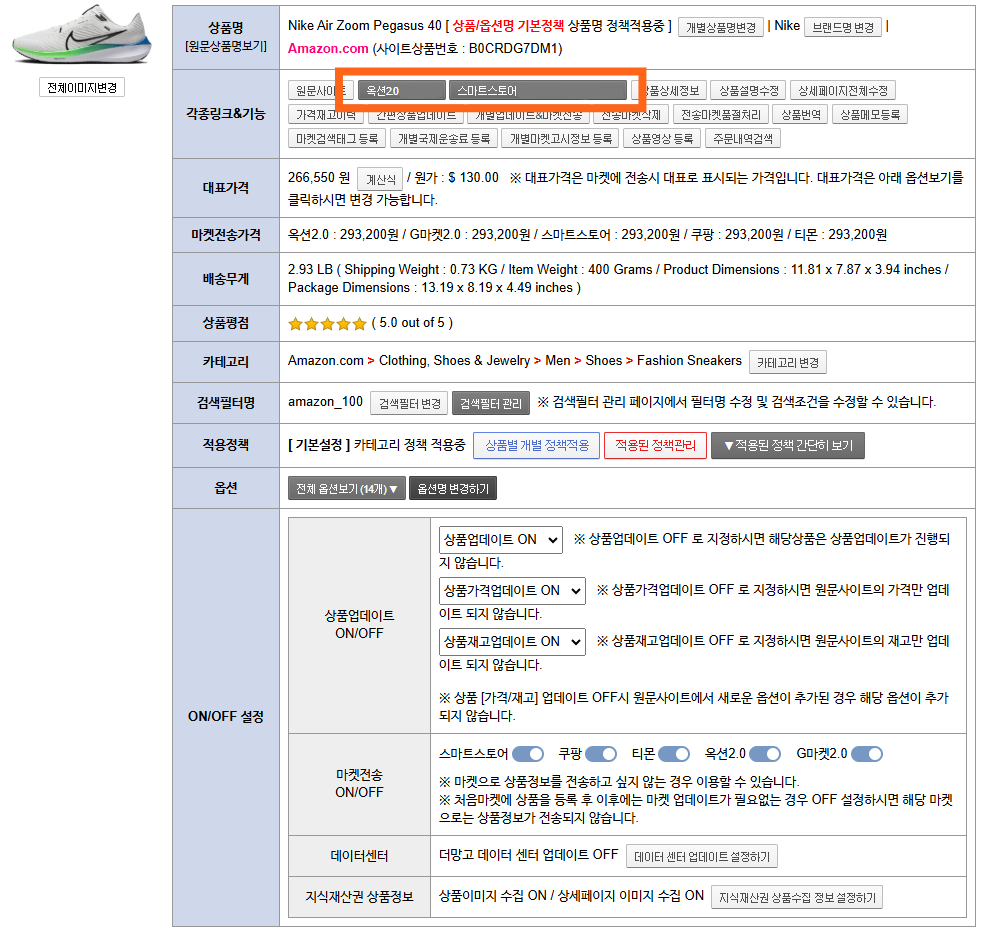Open the 데이터 센터 업데이트 설정하기 button
Viewport: 986px width, 935px height.
coord(701,857)
